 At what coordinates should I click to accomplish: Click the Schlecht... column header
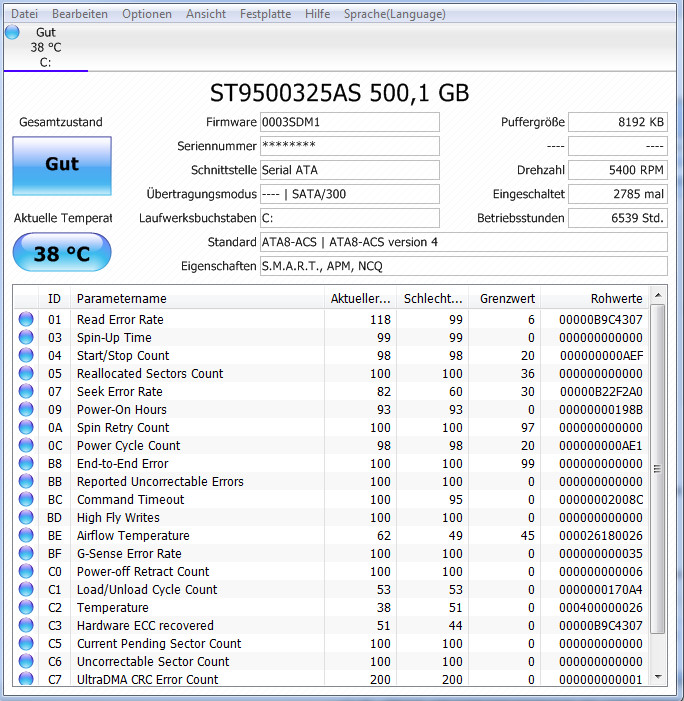[x=432, y=298]
